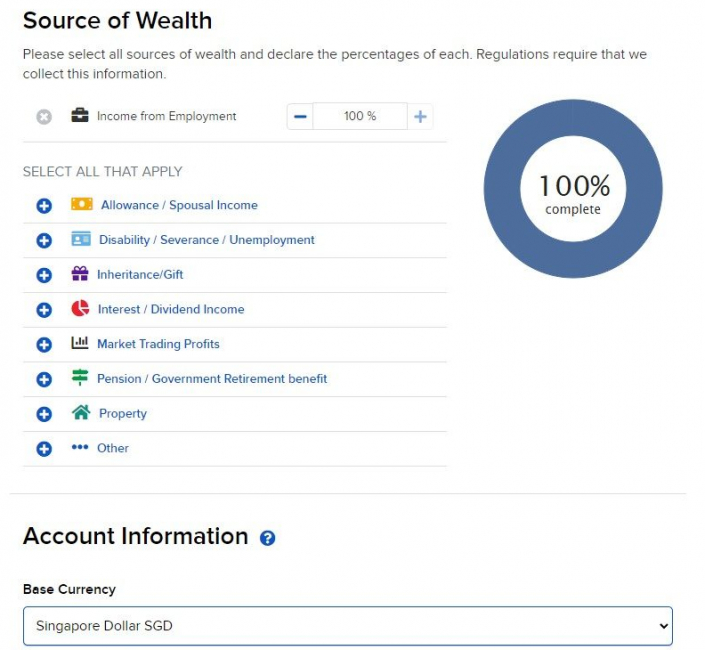This screenshot has height=650, width=705.
Task: Click the three dots icon for Other
Action: [x=80, y=447]
